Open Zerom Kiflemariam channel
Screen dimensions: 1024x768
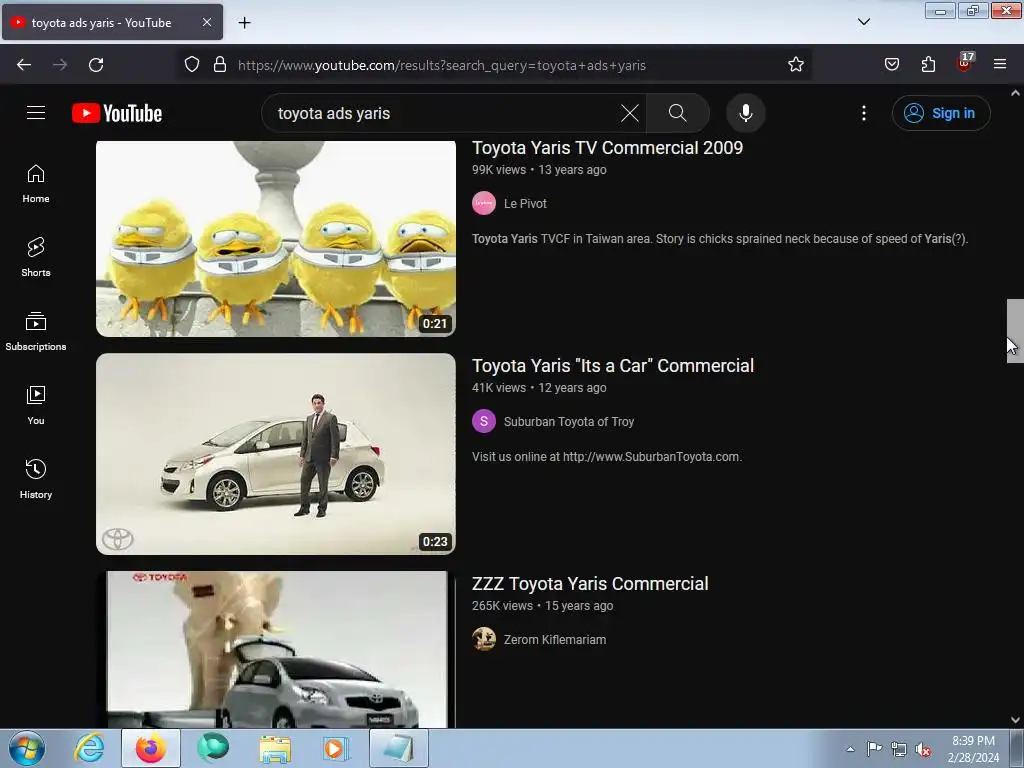point(554,640)
